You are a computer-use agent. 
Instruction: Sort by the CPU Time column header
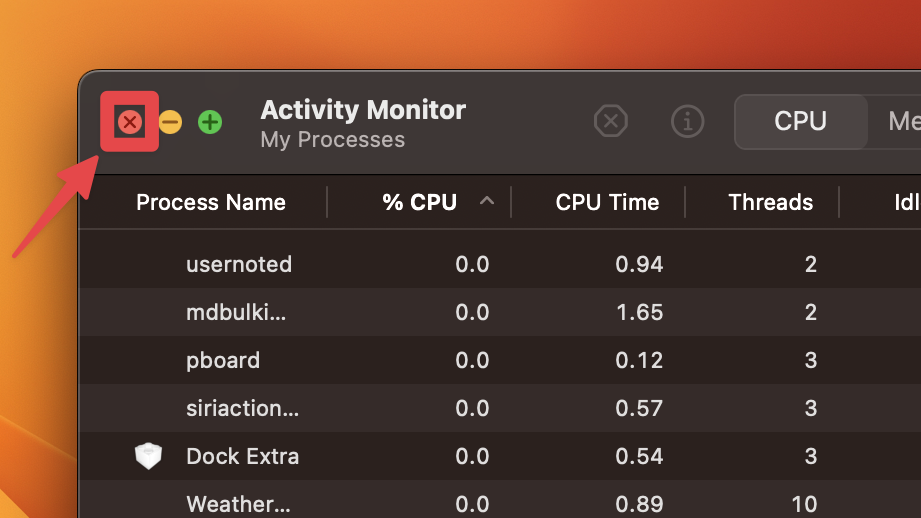coord(607,202)
